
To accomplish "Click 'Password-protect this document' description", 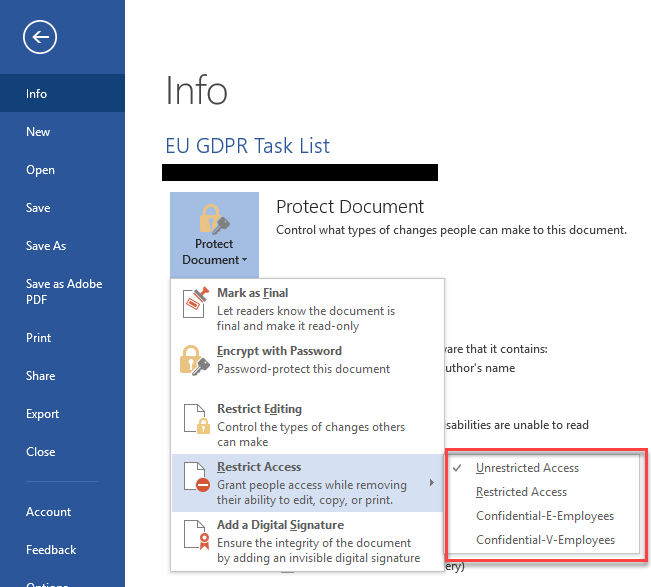I will [303, 369].
